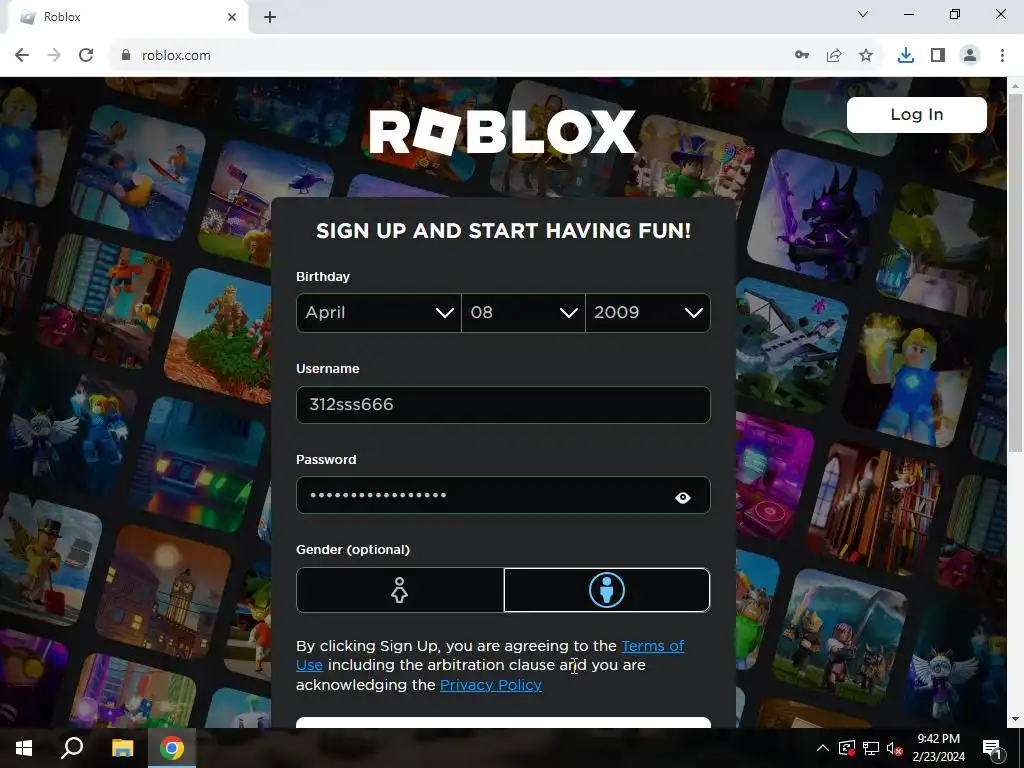The image size is (1024, 768).
Task: Go back with the browser back arrow
Action: (x=22, y=56)
